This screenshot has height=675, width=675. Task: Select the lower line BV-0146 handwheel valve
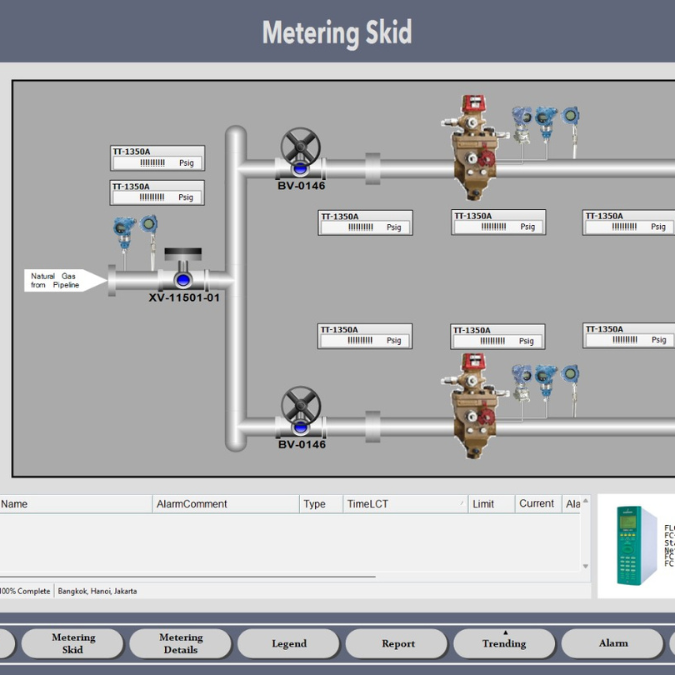click(300, 412)
